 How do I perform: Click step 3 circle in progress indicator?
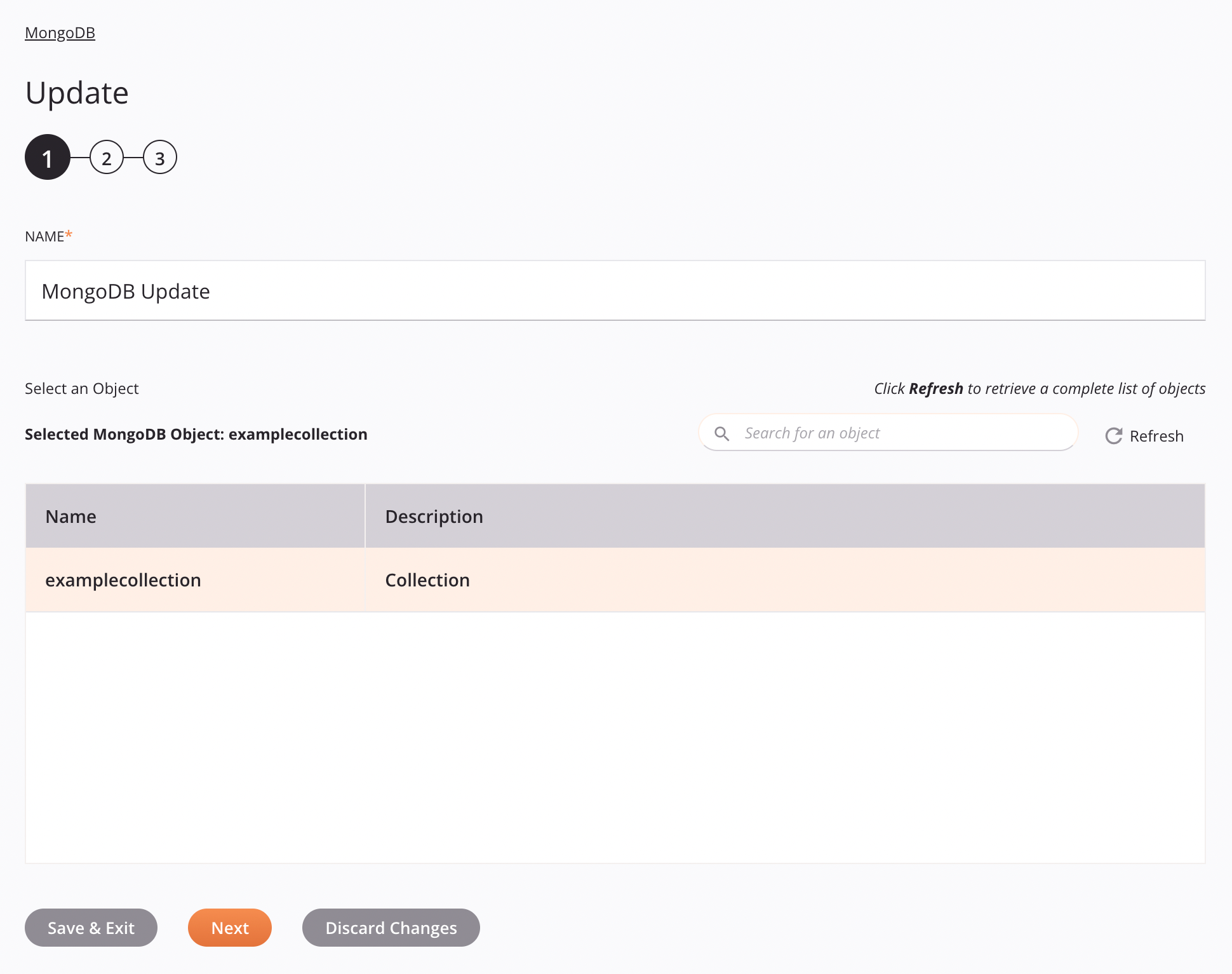tap(159, 158)
